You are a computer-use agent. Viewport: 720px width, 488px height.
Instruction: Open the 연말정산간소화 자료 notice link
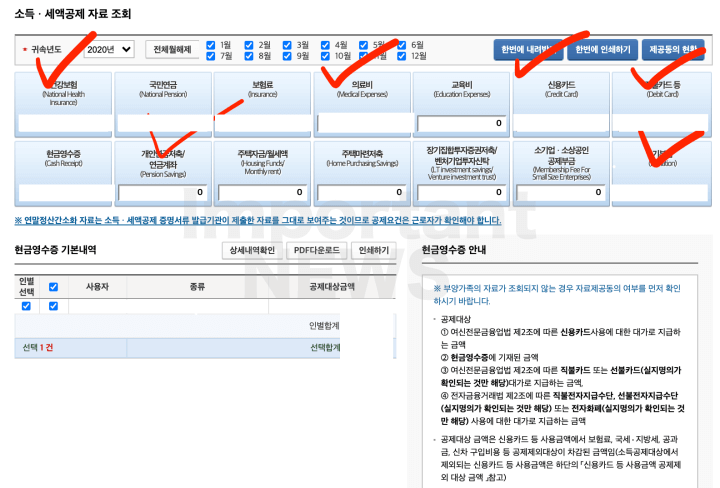pos(258,220)
